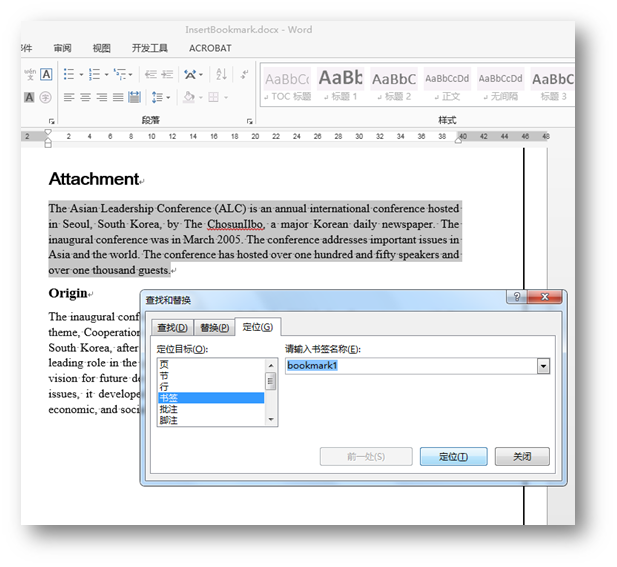
Task: Select 页 in the go-to target list
Action: pyautogui.click(x=211, y=364)
